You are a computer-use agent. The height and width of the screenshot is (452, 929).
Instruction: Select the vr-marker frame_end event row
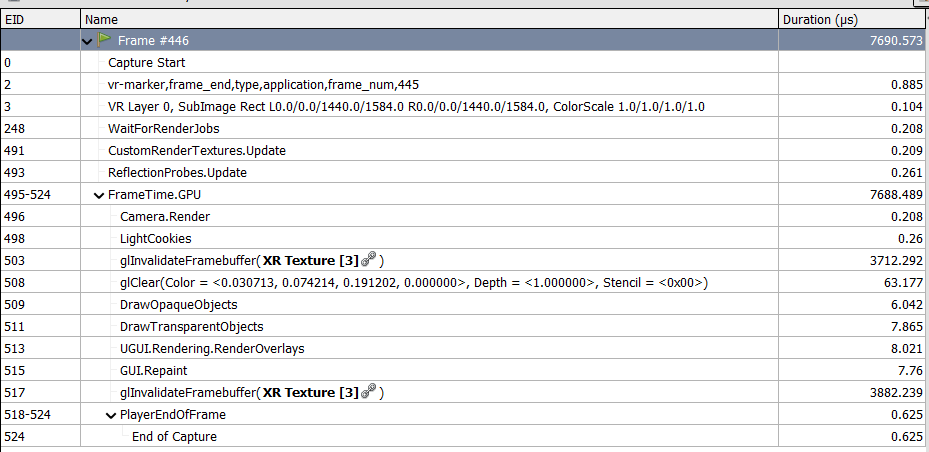(x=270, y=85)
